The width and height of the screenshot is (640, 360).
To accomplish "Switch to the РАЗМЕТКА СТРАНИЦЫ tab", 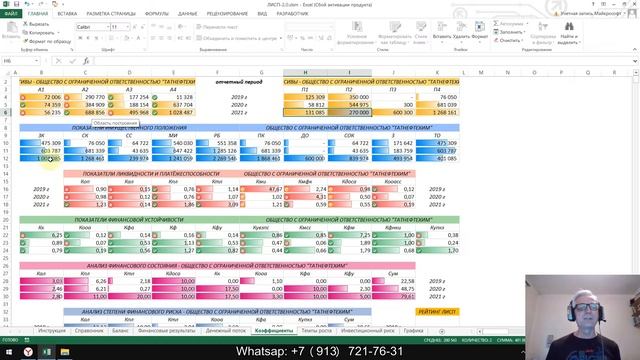I will (x=111, y=14).
